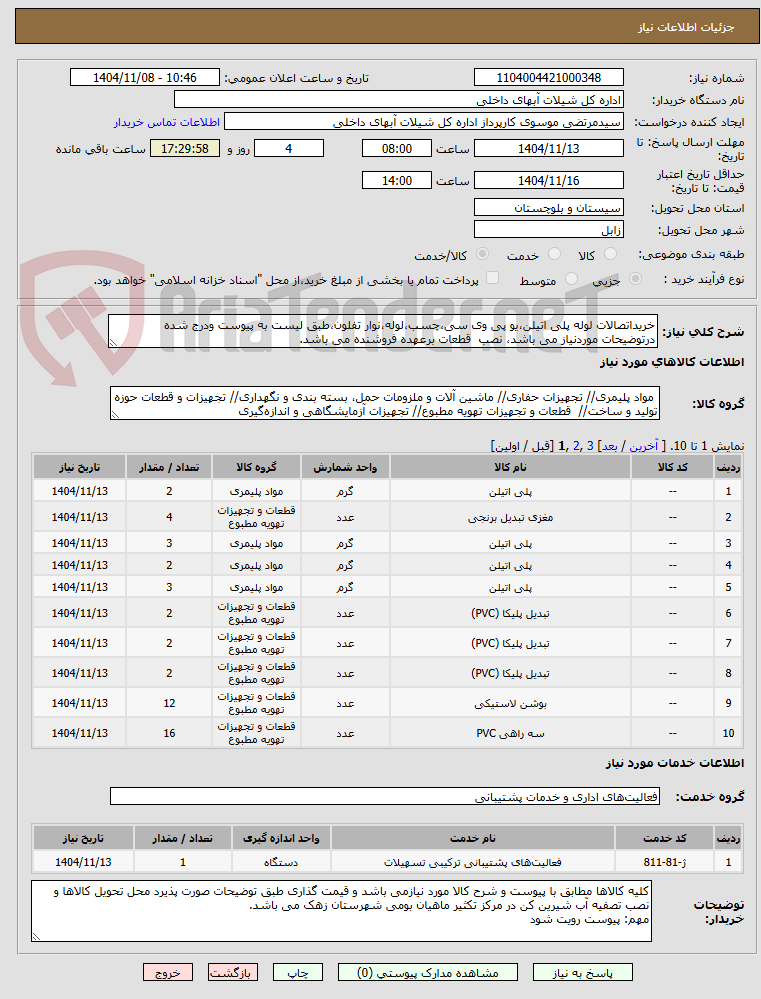The height and width of the screenshot is (999, 761).
Task: Click the شرح کلی نیاز description box
Action: pyautogui.click(x=383, y=331)
